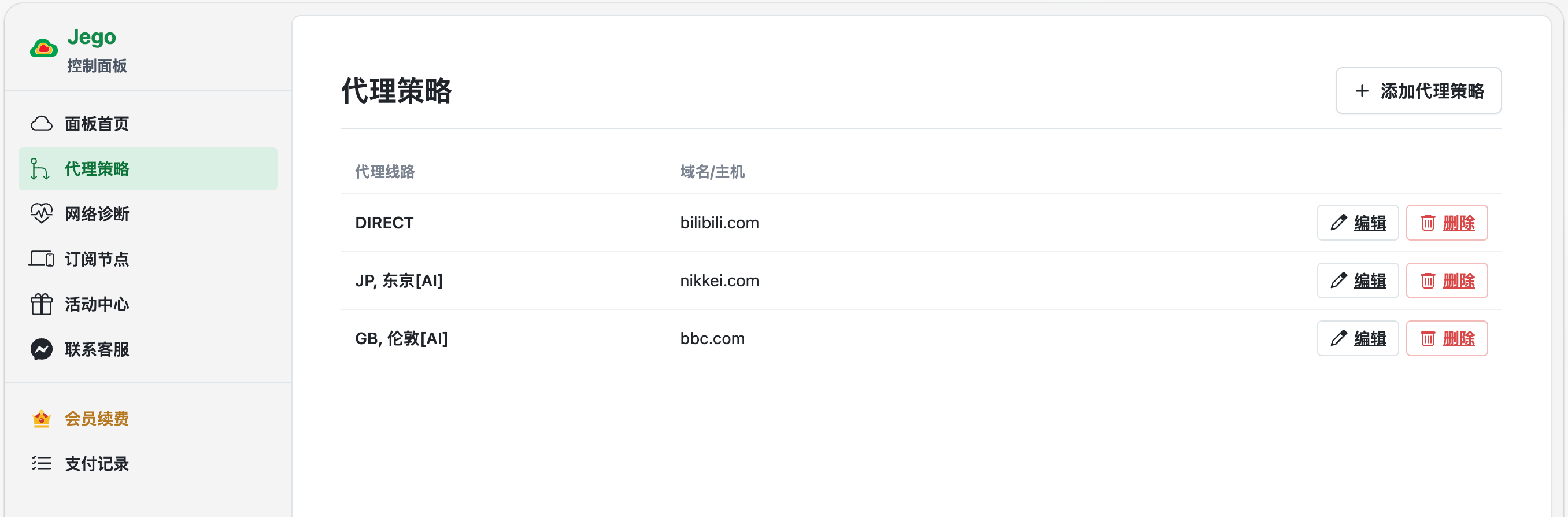Screen dimensions: 1568x517
Task: Click the crown icon beside 会员续费
Action: (x=42, y=418)
